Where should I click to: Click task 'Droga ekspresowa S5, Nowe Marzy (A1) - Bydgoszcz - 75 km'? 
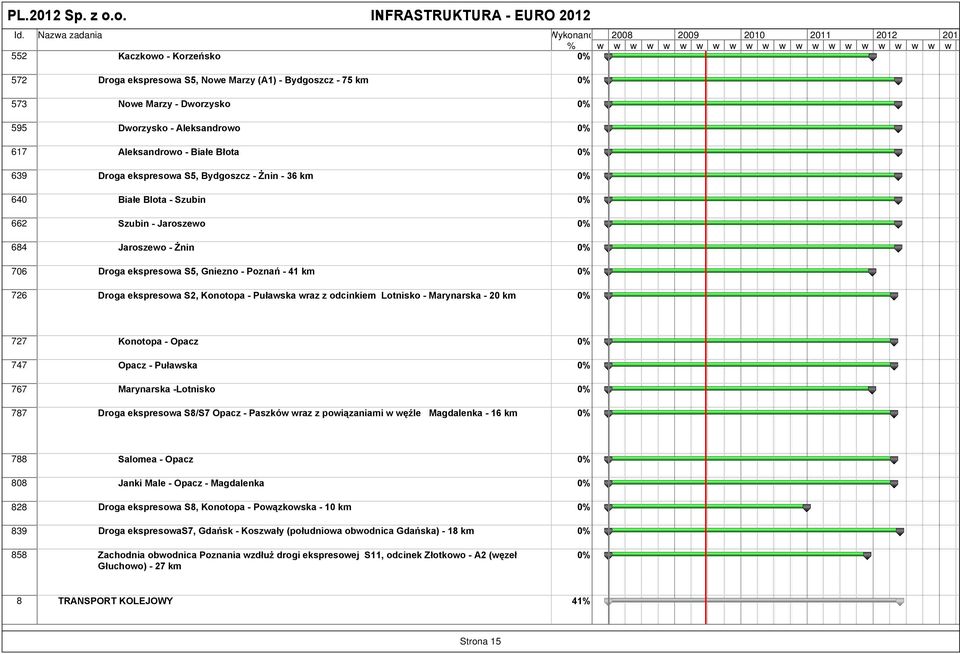click(x=233, y=80)
